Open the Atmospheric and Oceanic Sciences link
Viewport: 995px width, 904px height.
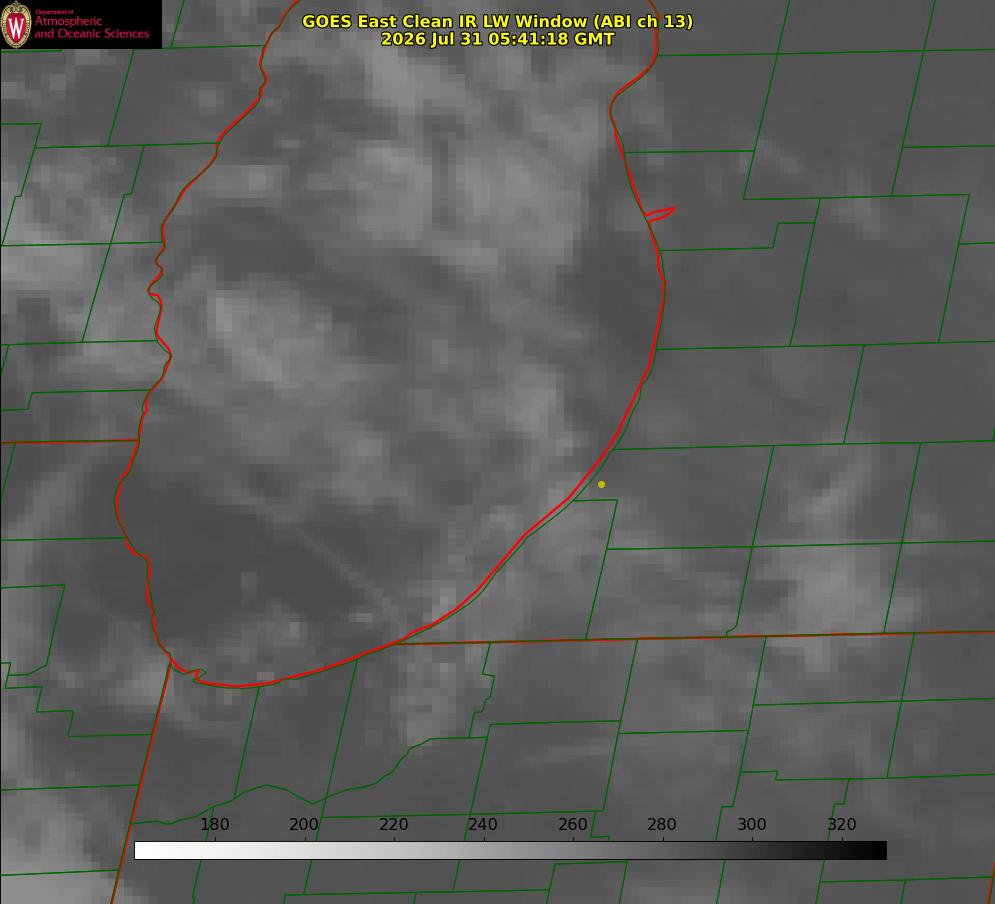click(x=91, y=27)
